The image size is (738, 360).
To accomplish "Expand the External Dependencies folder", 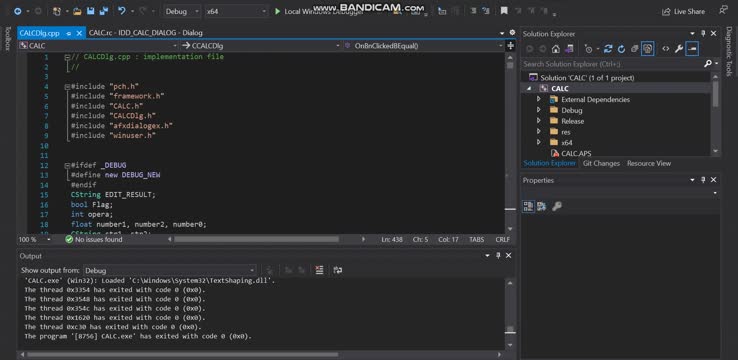I will click(539, 99).
